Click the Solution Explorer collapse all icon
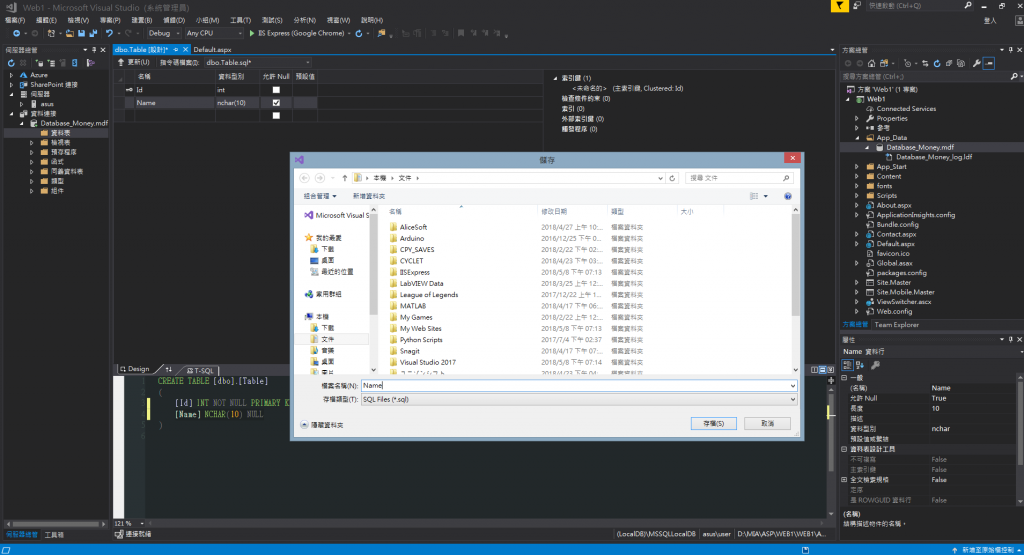Screen dimensions: 1024x555 click(x=949, y=63)
